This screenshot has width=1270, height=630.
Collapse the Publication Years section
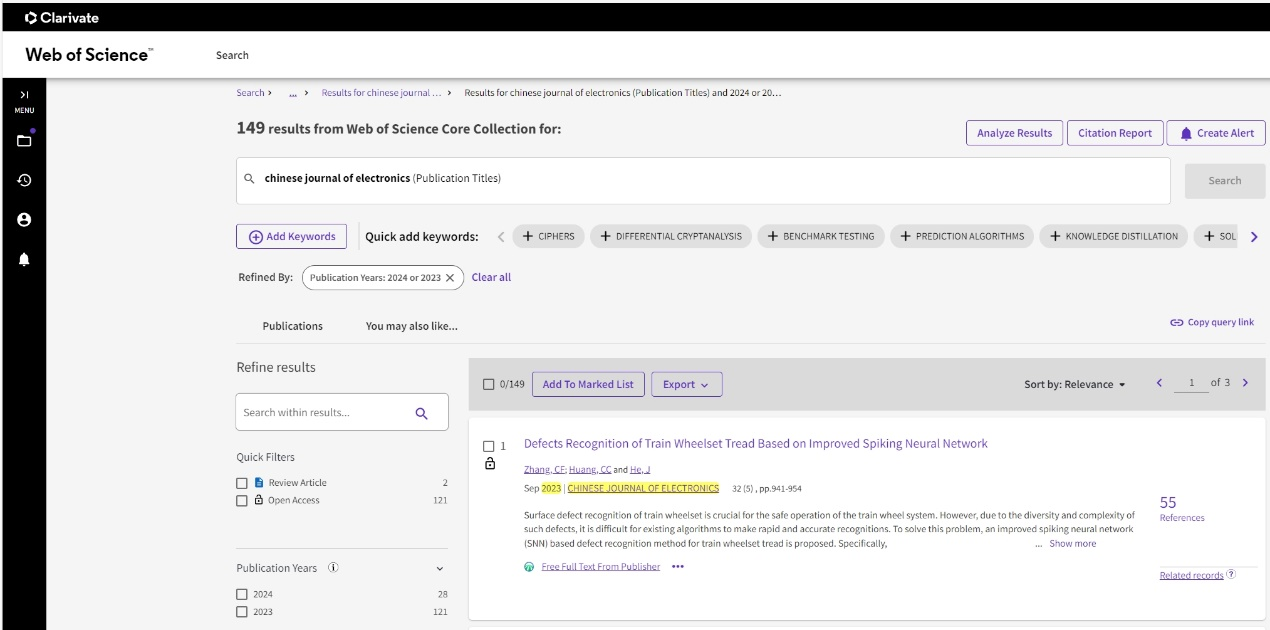click(440, 569)
